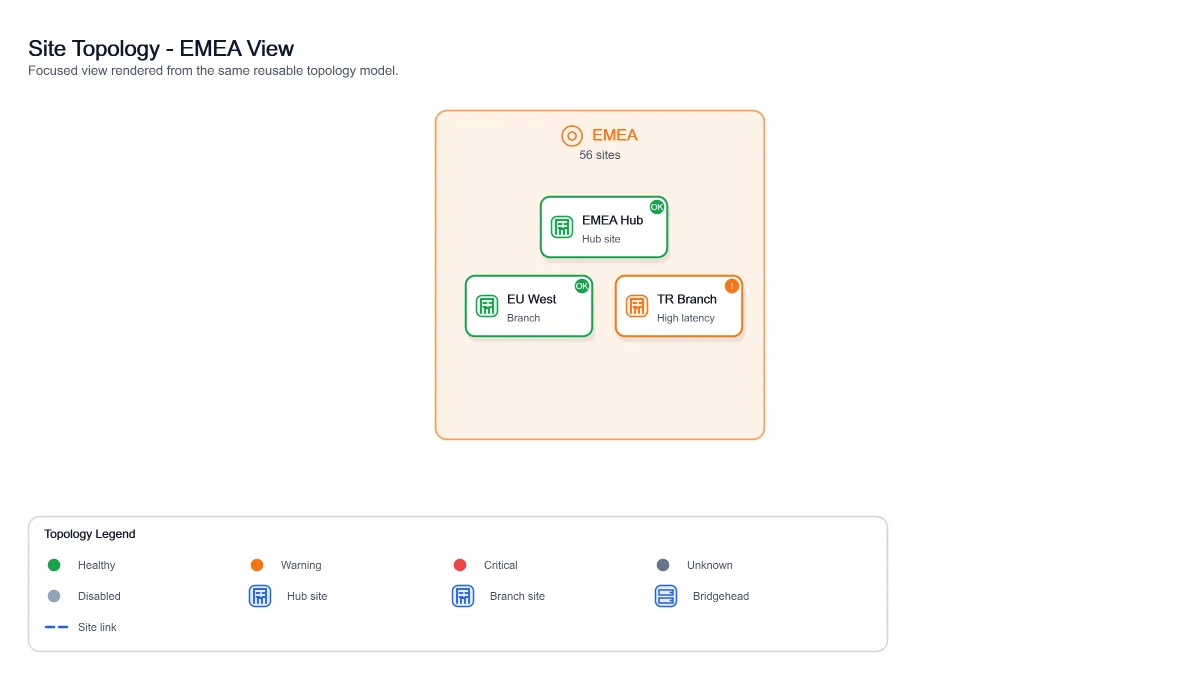Viewport: 1200px width, 680px height.
Task: Click the dark gray Unknown status dot
Action: click(663, 565)
